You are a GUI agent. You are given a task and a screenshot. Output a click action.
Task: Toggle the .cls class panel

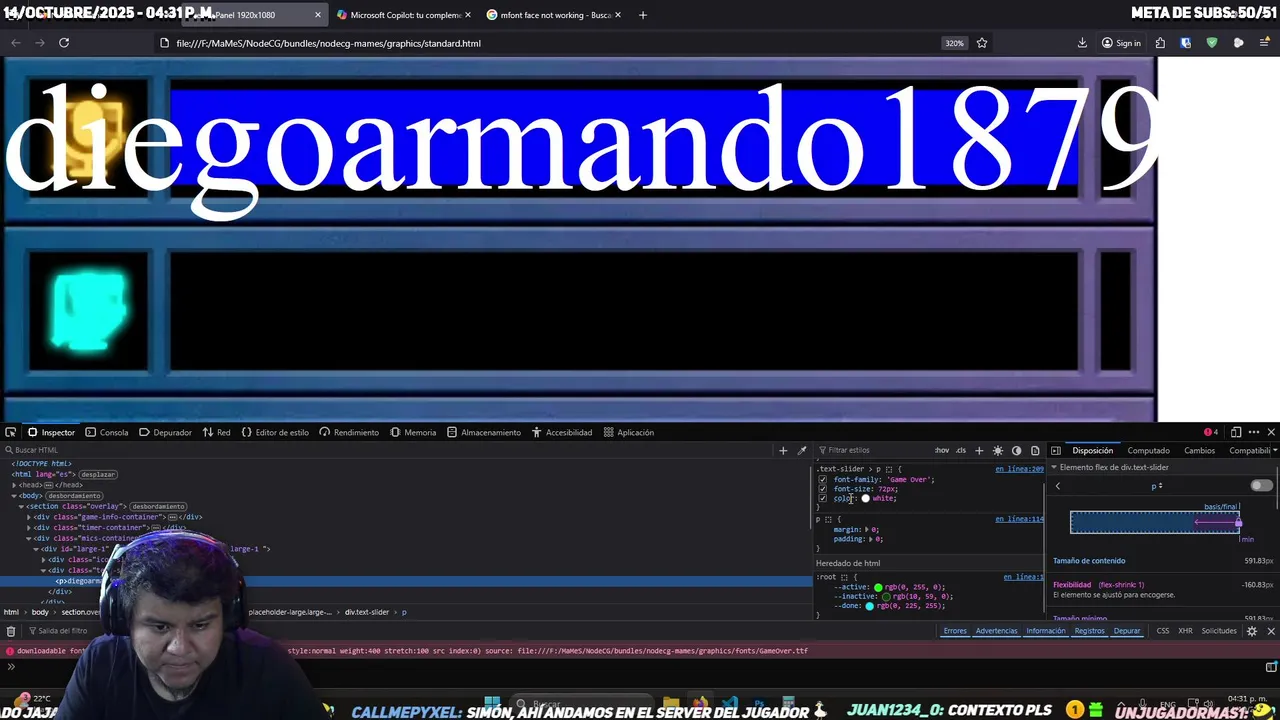961,450
